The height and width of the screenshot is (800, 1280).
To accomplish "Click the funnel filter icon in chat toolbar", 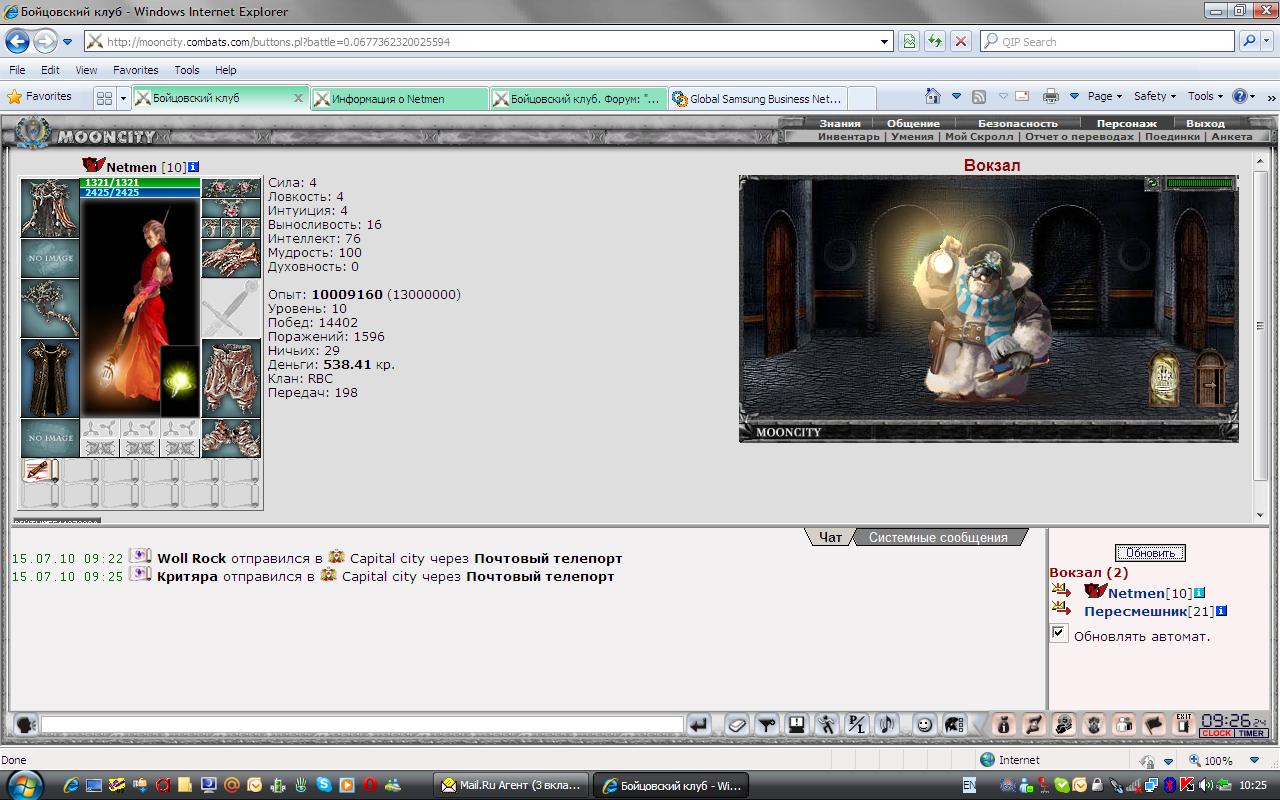I will pos(767,725).
